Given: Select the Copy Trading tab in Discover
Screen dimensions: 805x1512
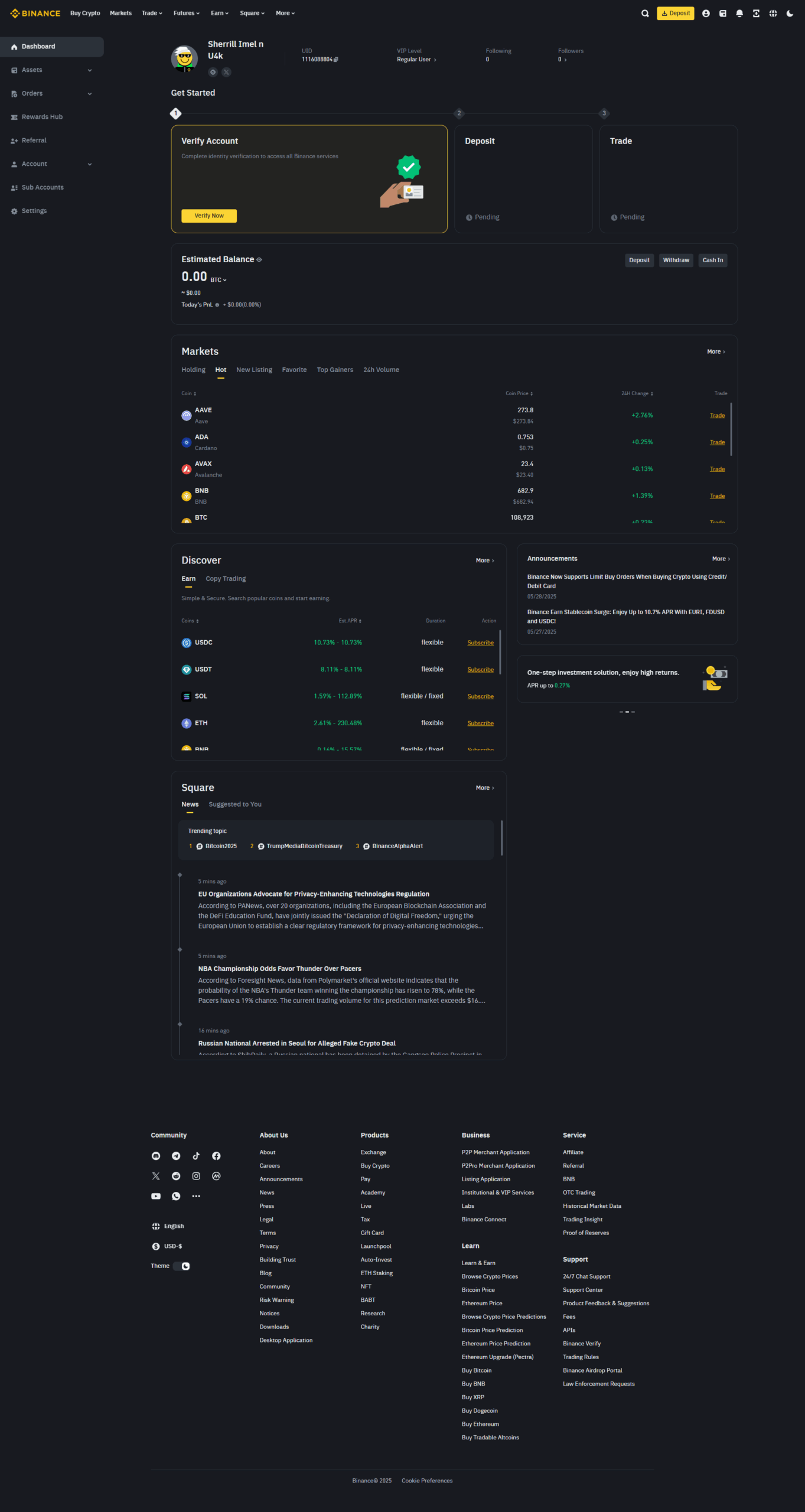Looking at the screenshot, I should [x=226, y=579].
